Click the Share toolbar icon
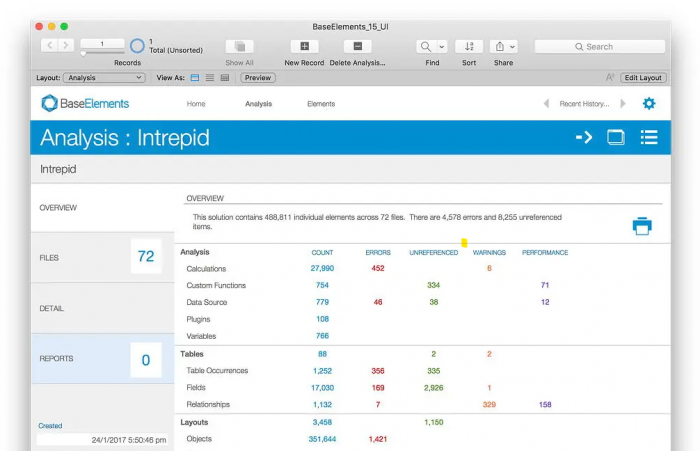Viewport: 700px width, 451px height. click(500, 46)
